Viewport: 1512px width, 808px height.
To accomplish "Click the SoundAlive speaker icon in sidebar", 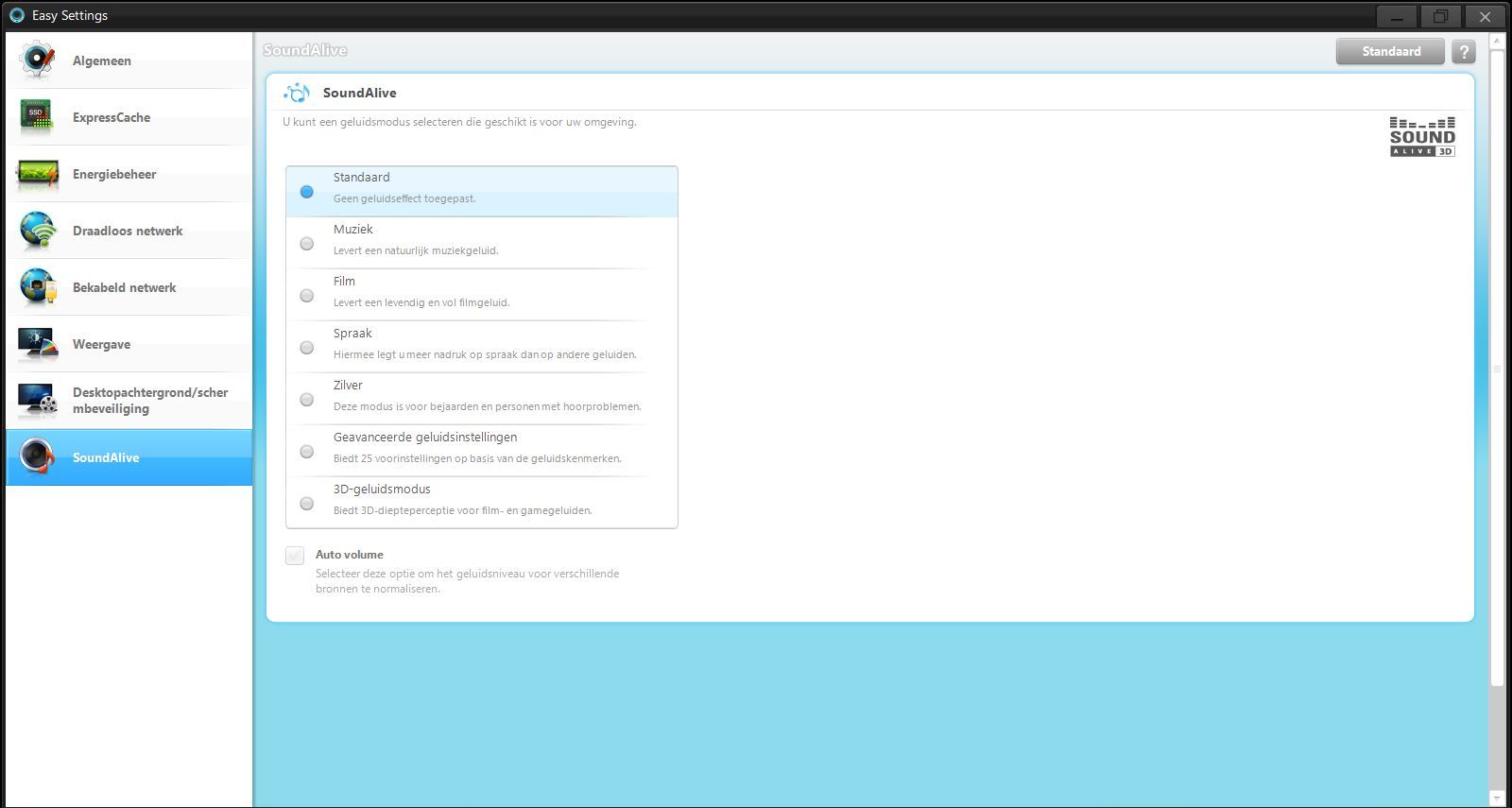I will [38, 457].
